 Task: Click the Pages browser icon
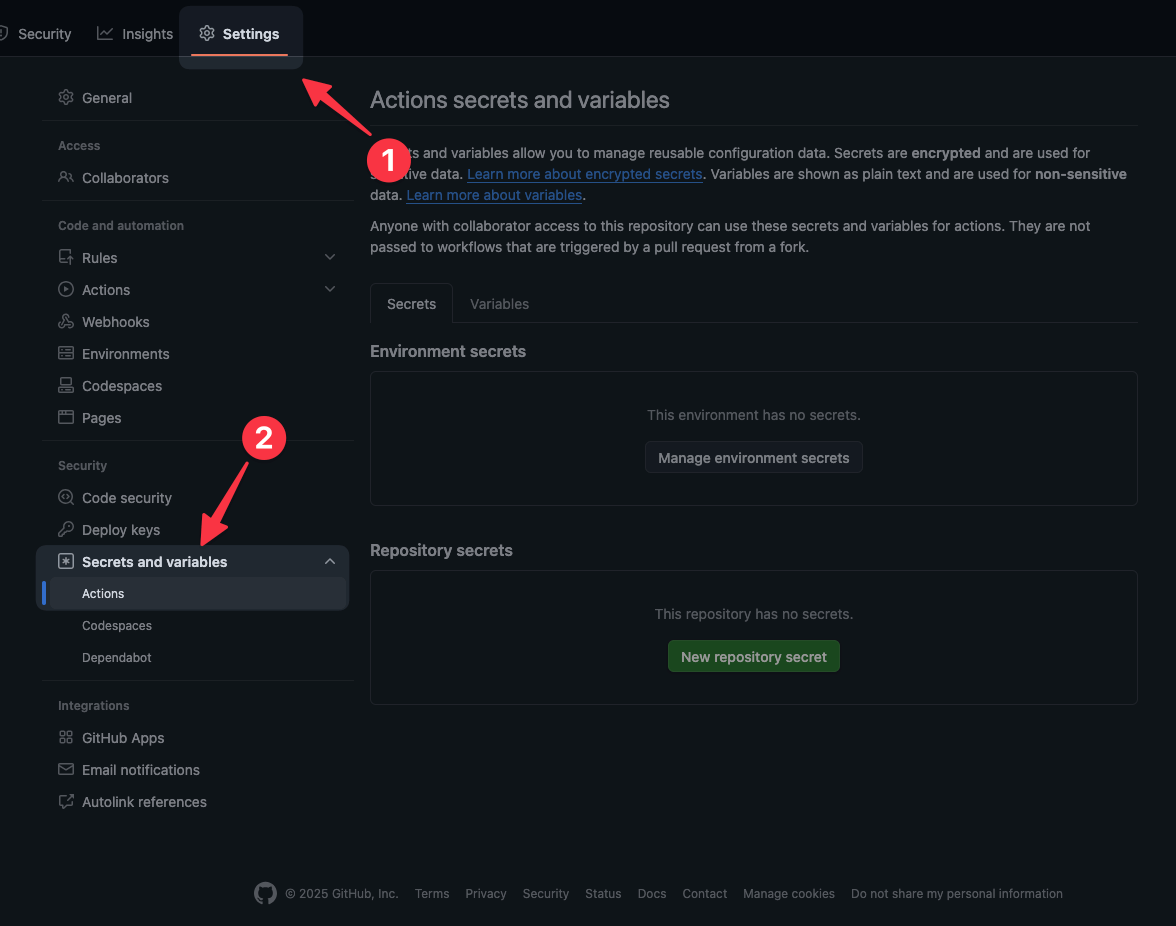[66, 418]
